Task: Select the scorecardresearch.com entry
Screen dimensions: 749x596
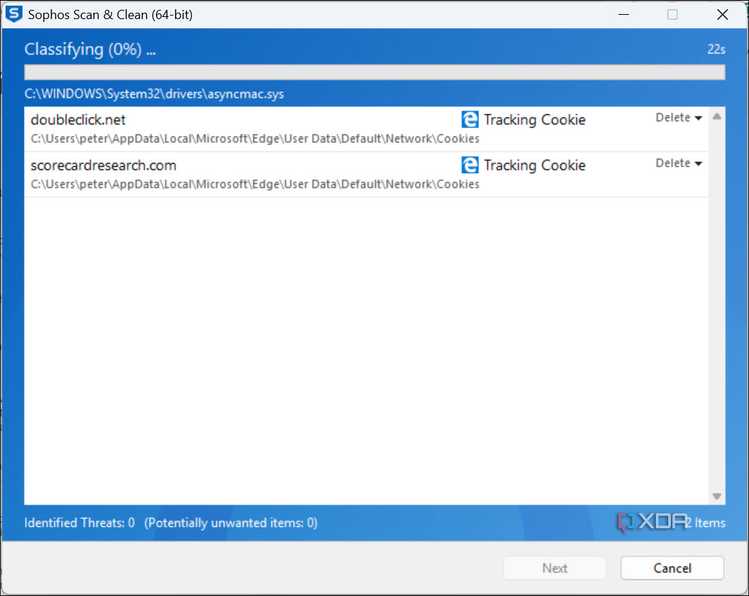Action: click(366, 174)
